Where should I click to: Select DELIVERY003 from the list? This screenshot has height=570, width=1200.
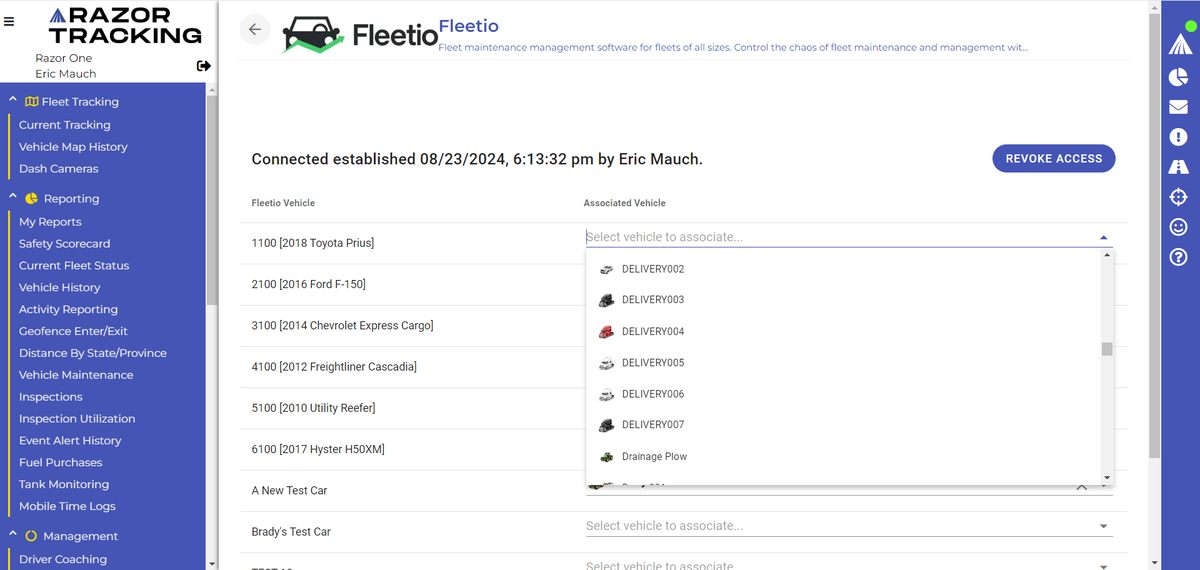click(x=844, y=300)
